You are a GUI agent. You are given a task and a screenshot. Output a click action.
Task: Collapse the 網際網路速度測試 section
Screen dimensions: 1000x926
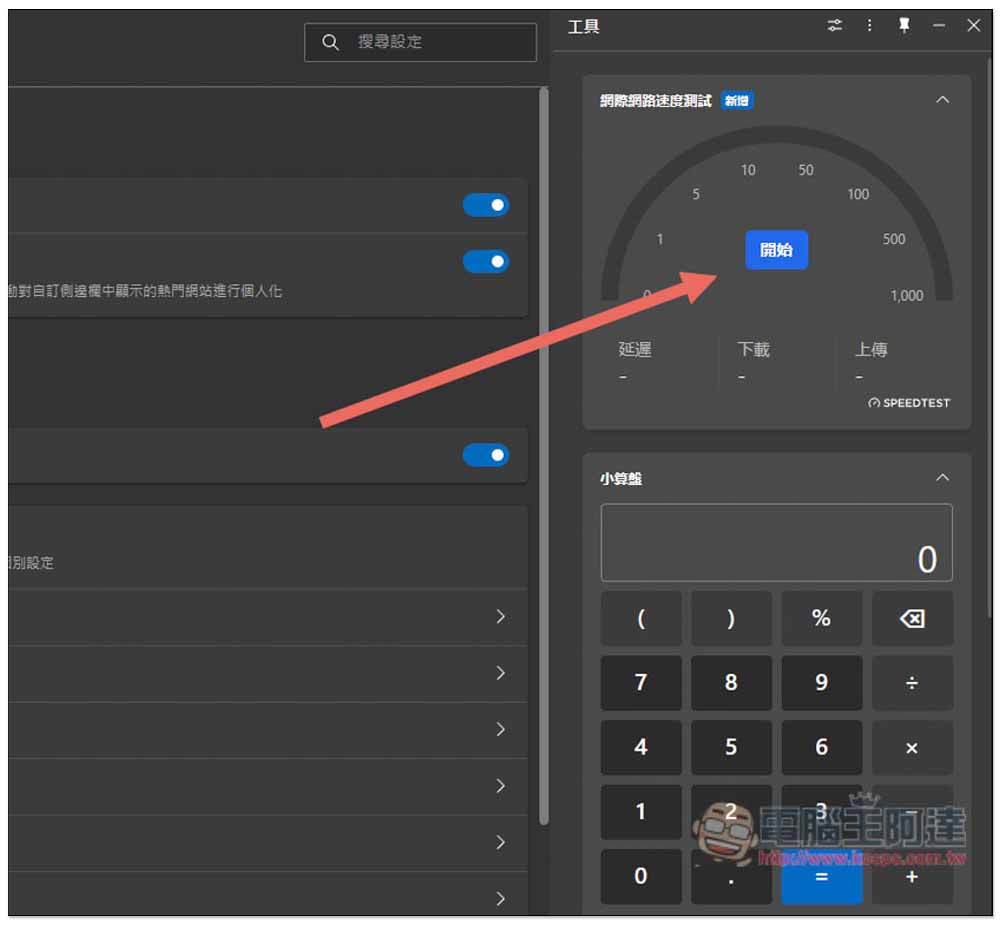point(942,100)
